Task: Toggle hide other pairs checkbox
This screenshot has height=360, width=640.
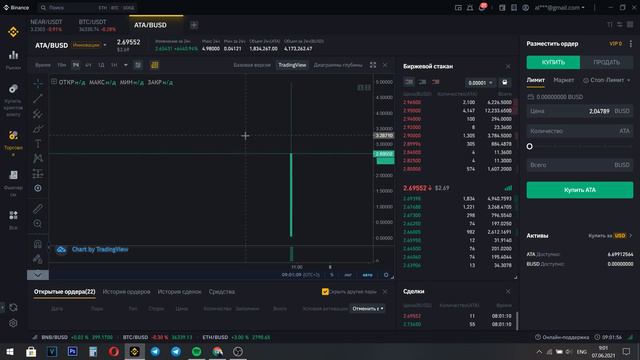Action: (x=325, y=291)
